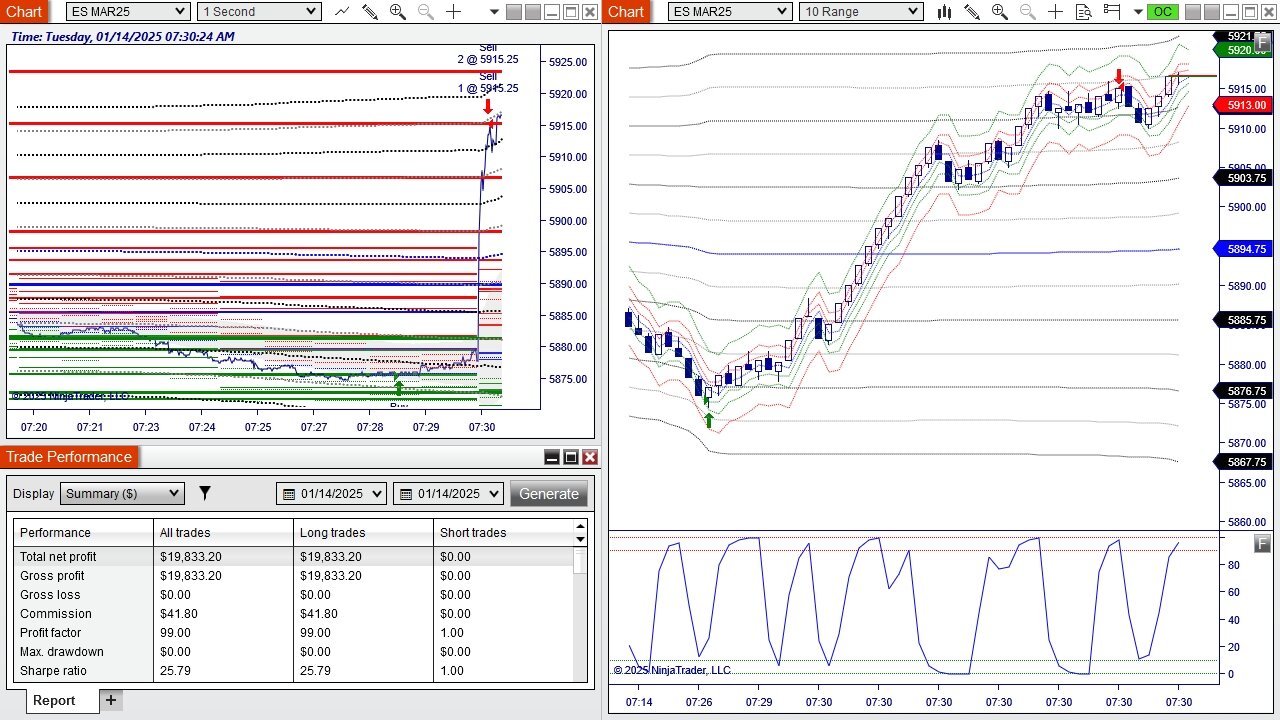Open Chart Trader icon in right chart toolbar

[1112, 12]
